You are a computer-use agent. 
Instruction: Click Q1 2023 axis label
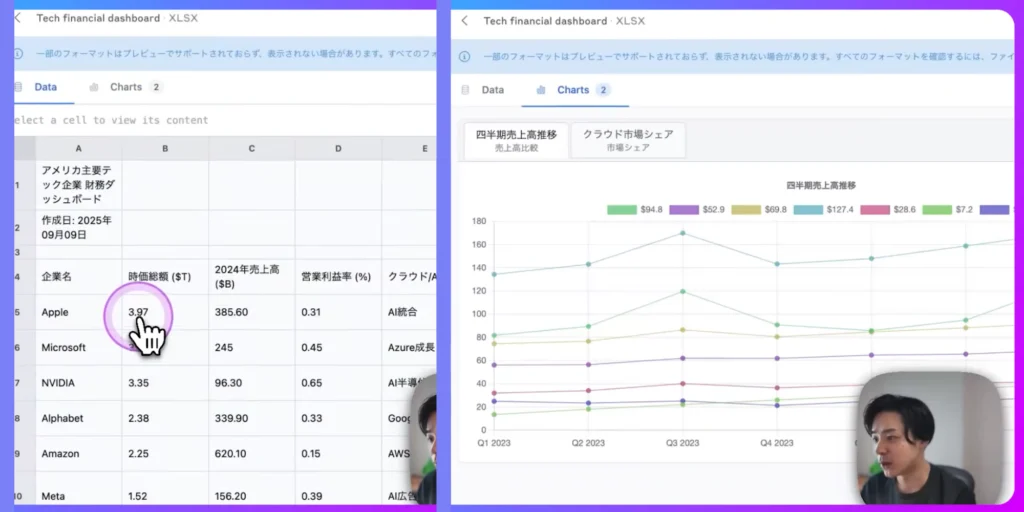(x=494, y=443)
